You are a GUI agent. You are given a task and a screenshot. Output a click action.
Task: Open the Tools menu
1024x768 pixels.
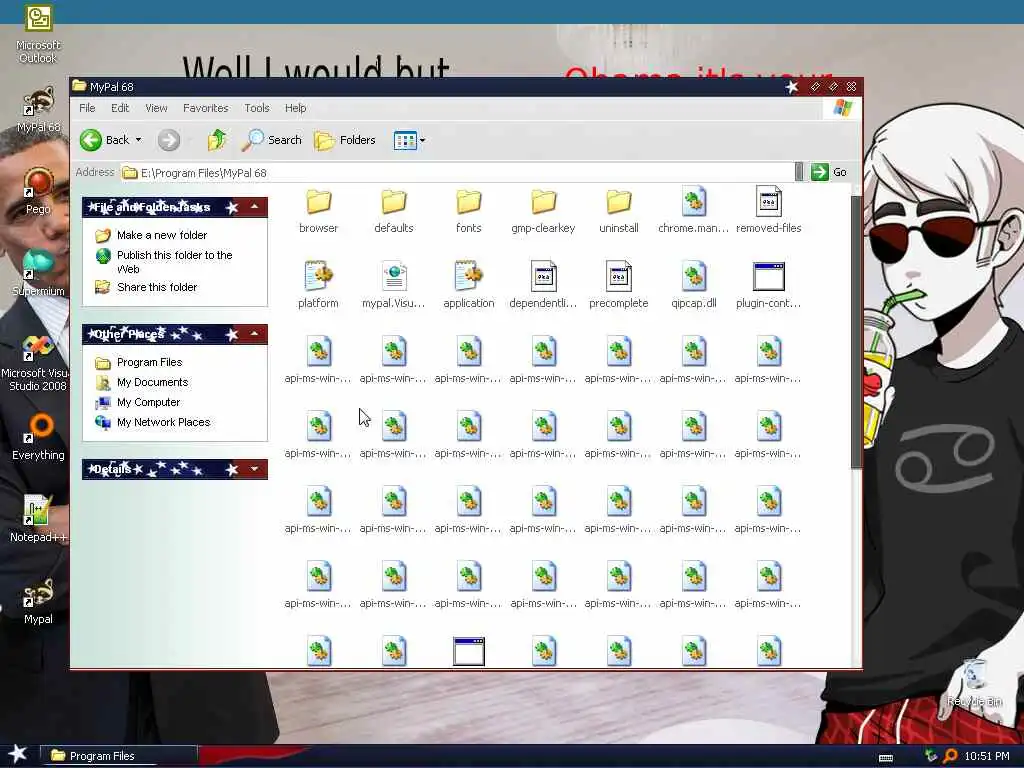[257, 108]
